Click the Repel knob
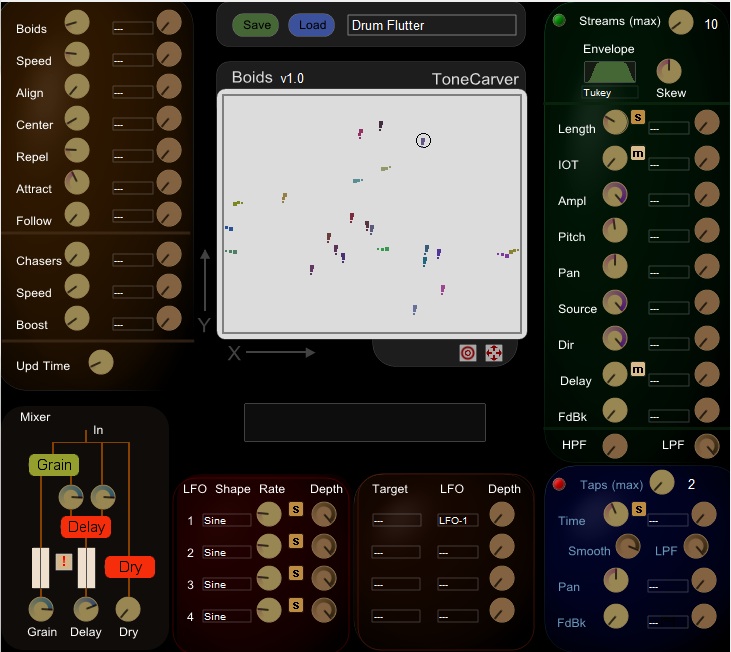 [x=77, y=151]
